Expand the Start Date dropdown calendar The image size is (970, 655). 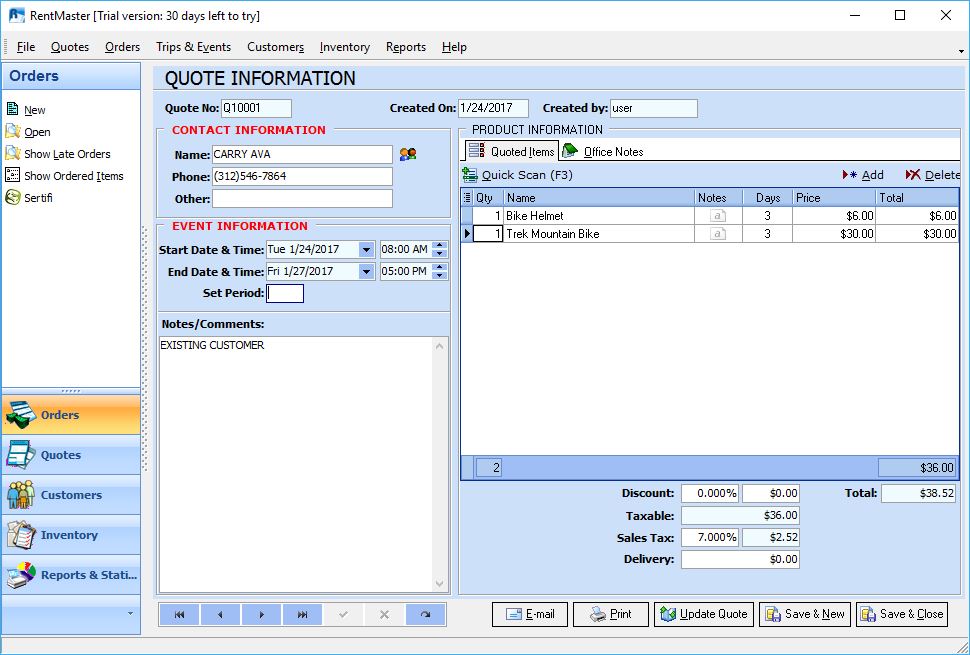coord(366,250)
